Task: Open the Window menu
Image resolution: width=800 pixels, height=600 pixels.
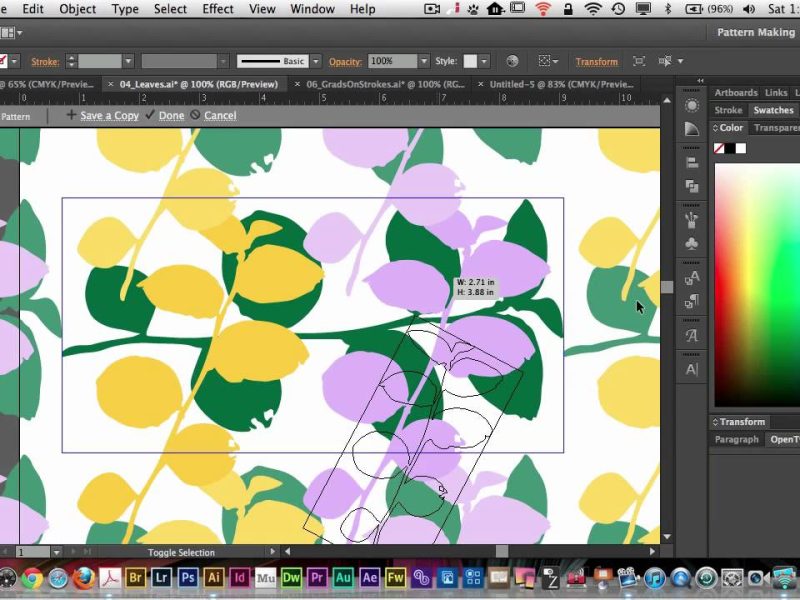Action: point(312,9)
